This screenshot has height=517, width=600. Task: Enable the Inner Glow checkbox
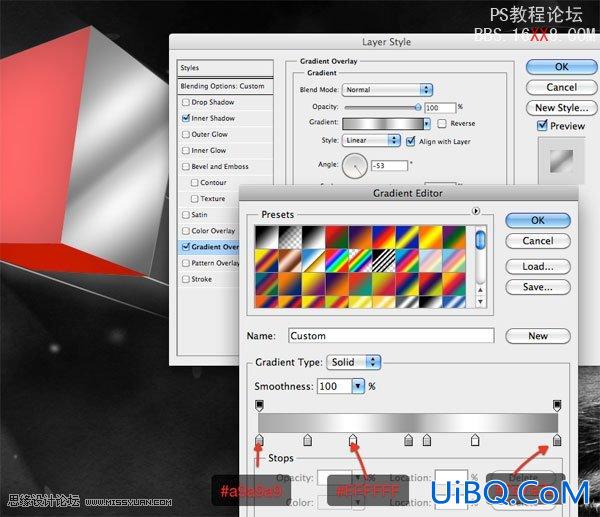186,150
